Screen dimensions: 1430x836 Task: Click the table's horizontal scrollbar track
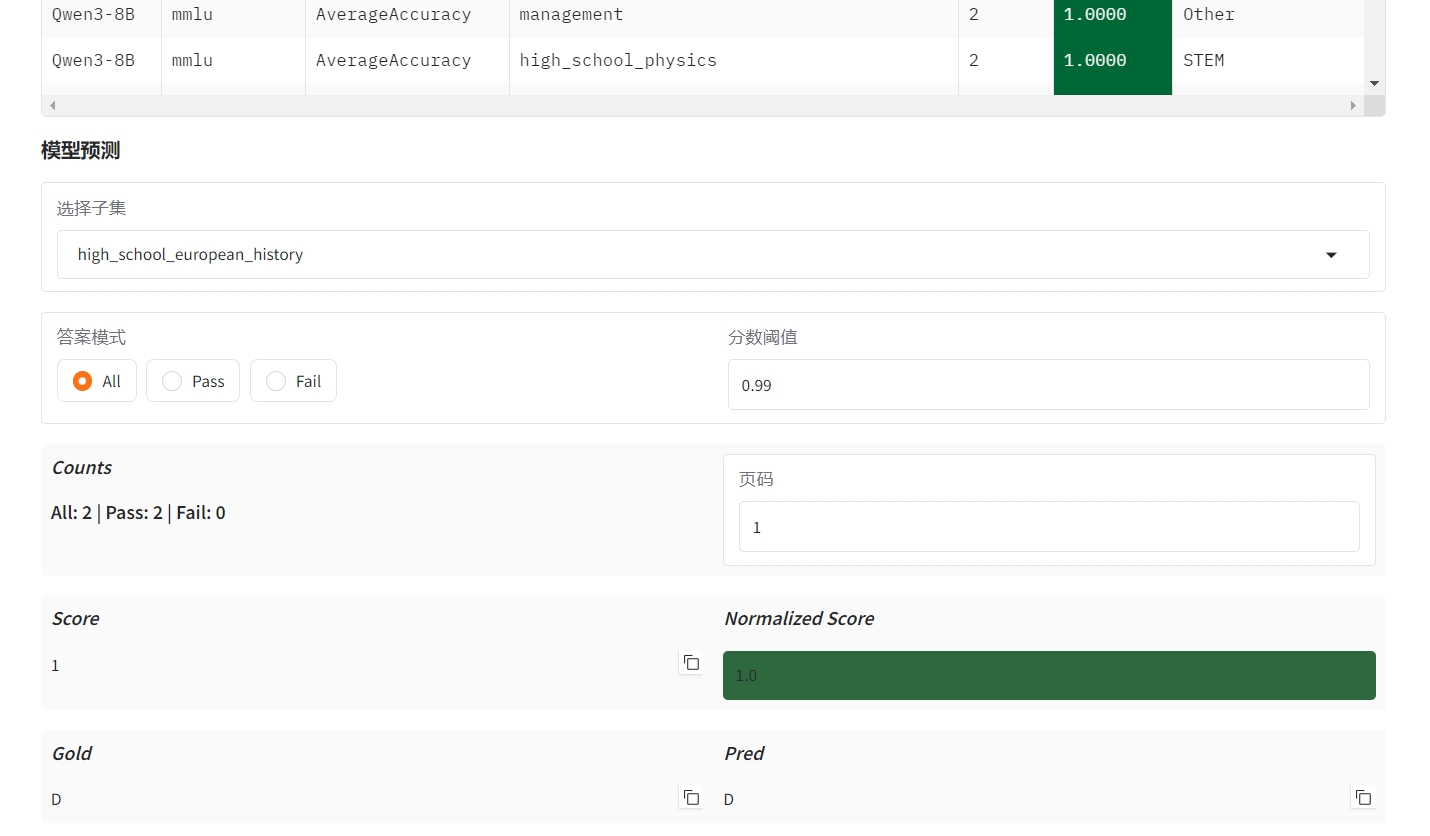(x=700, y=105)
